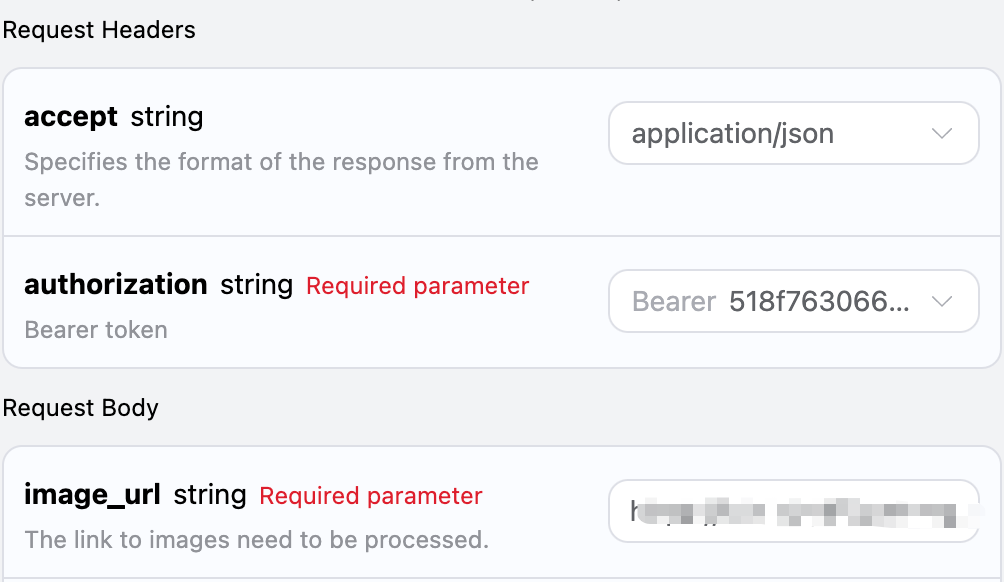Screen dimensions: 1004x582
Task: Click the Request Body section heading
Action: click(81, 408)
